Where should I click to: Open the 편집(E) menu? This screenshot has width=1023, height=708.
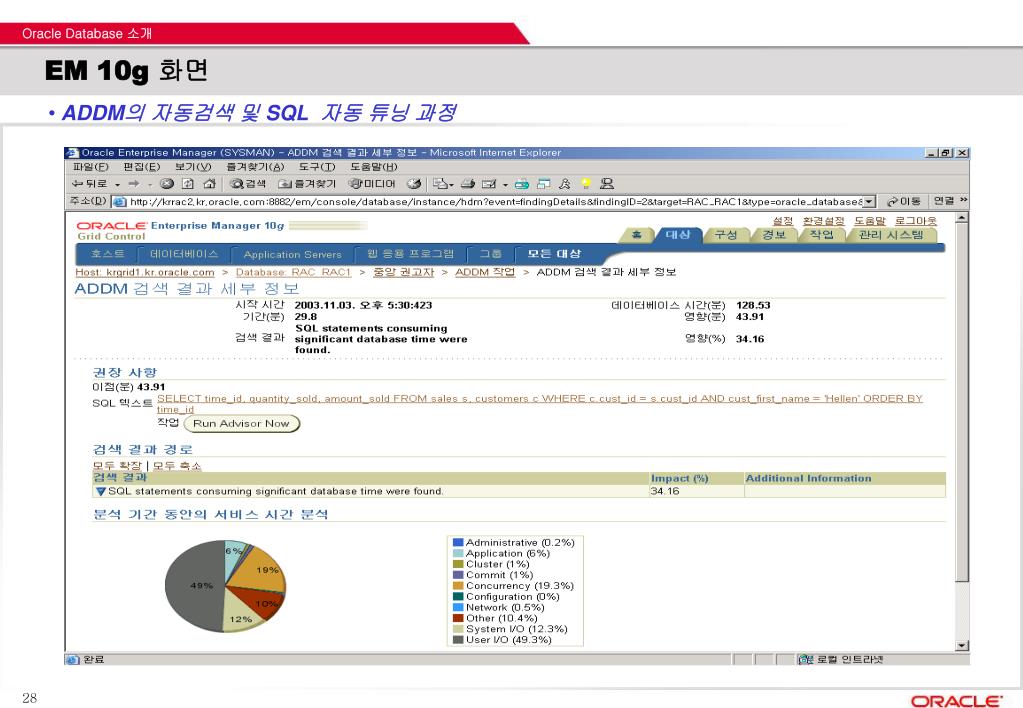pos(142,167)
